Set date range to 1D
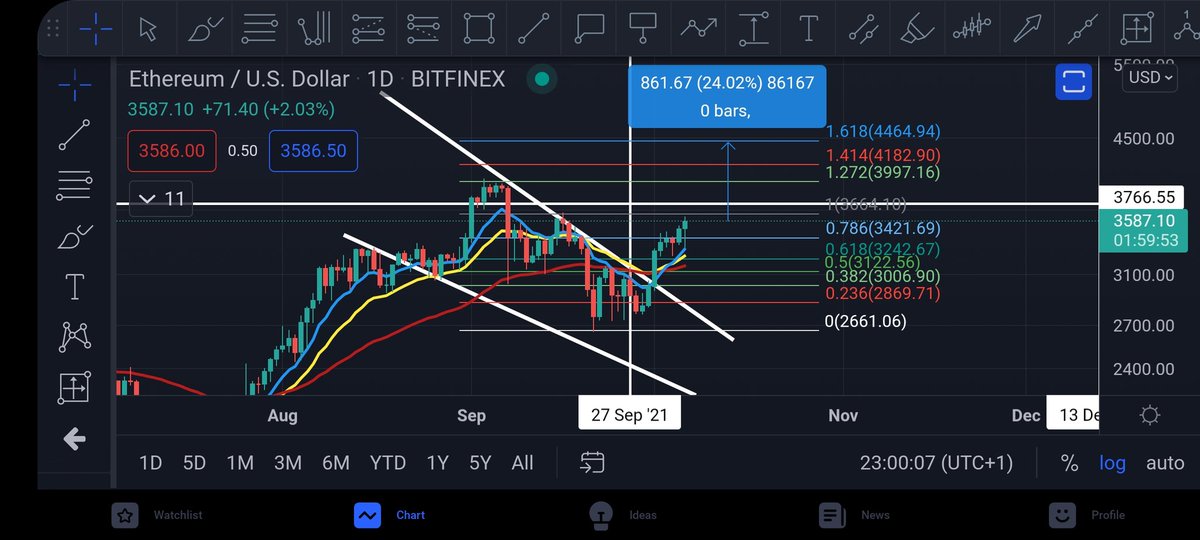Viewport: 1200px width, 540px height. tap(150, 463)
